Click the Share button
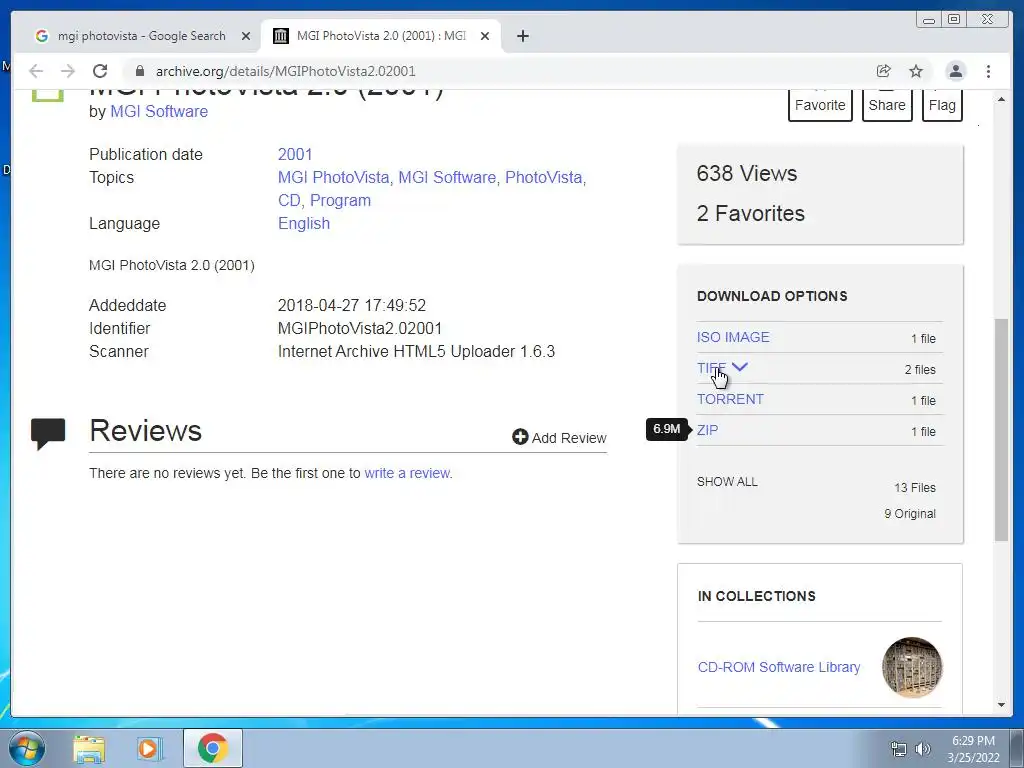Image resolution: width=1024 pixels, height=768 pixels. point(887,104)
